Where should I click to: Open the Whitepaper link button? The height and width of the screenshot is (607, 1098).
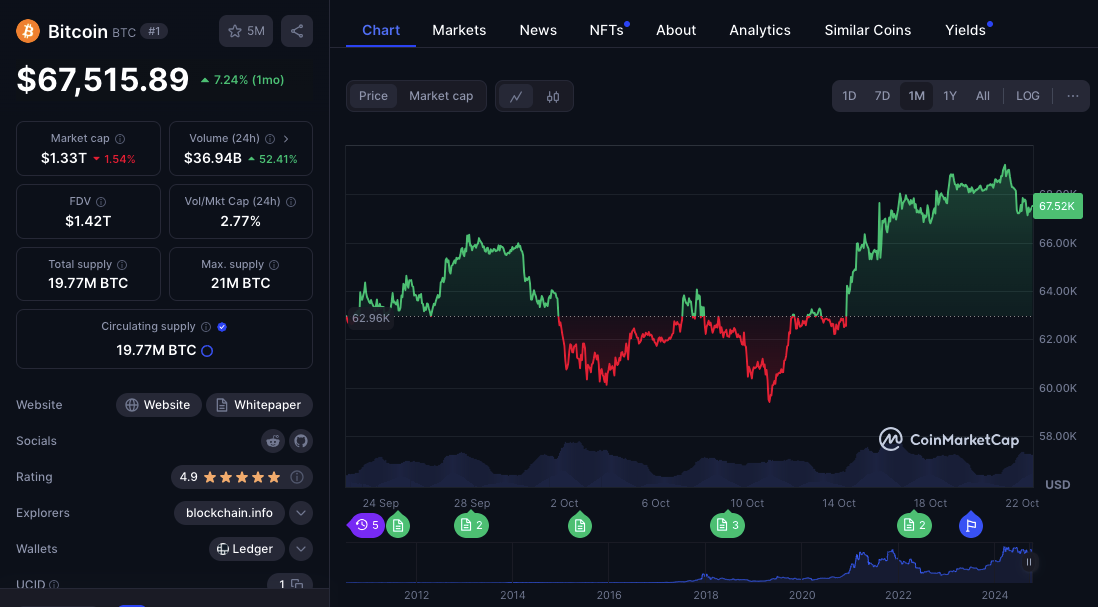click(x=259, y=405)
